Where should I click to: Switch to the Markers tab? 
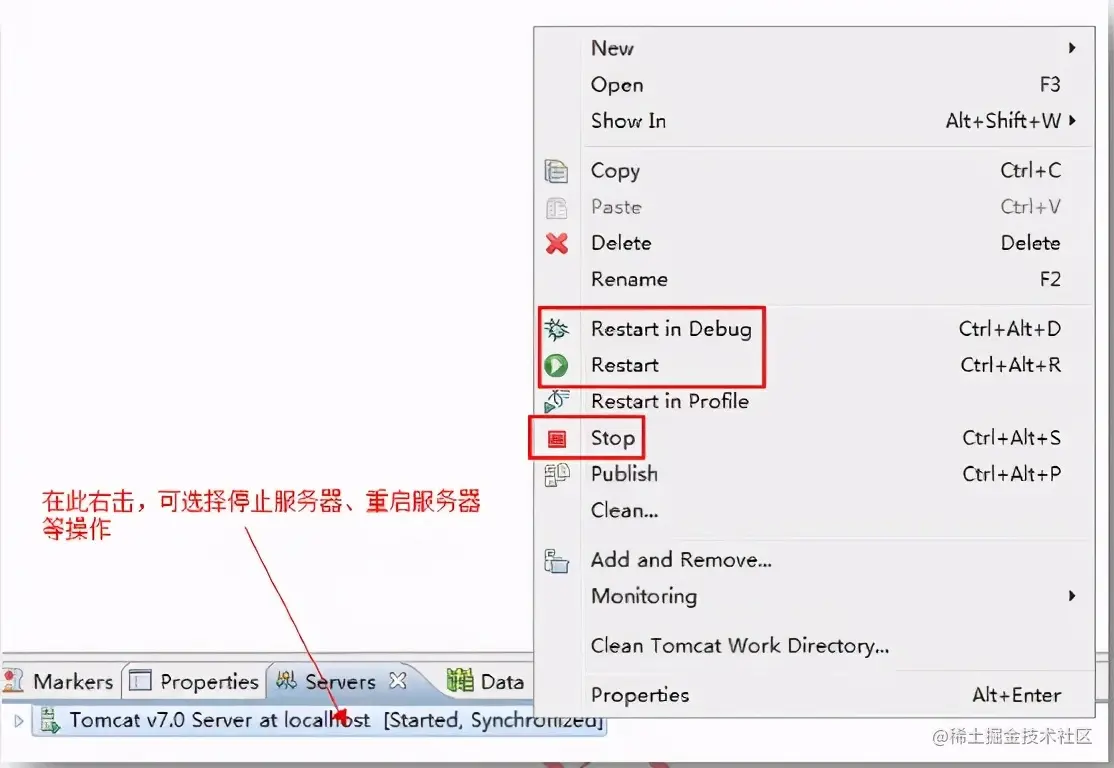[x=59, y=681]
